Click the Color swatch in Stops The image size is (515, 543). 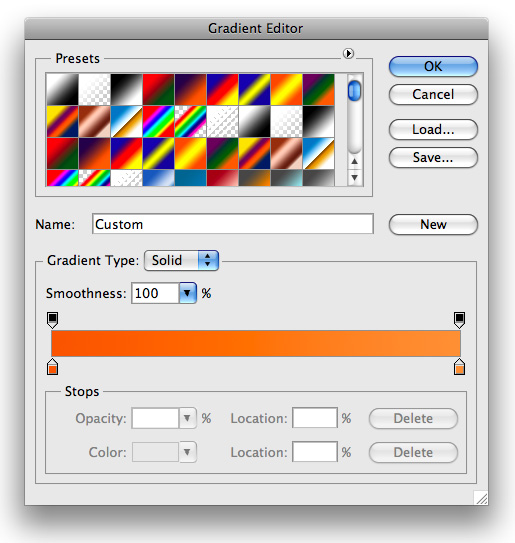[x=156, y=452]
